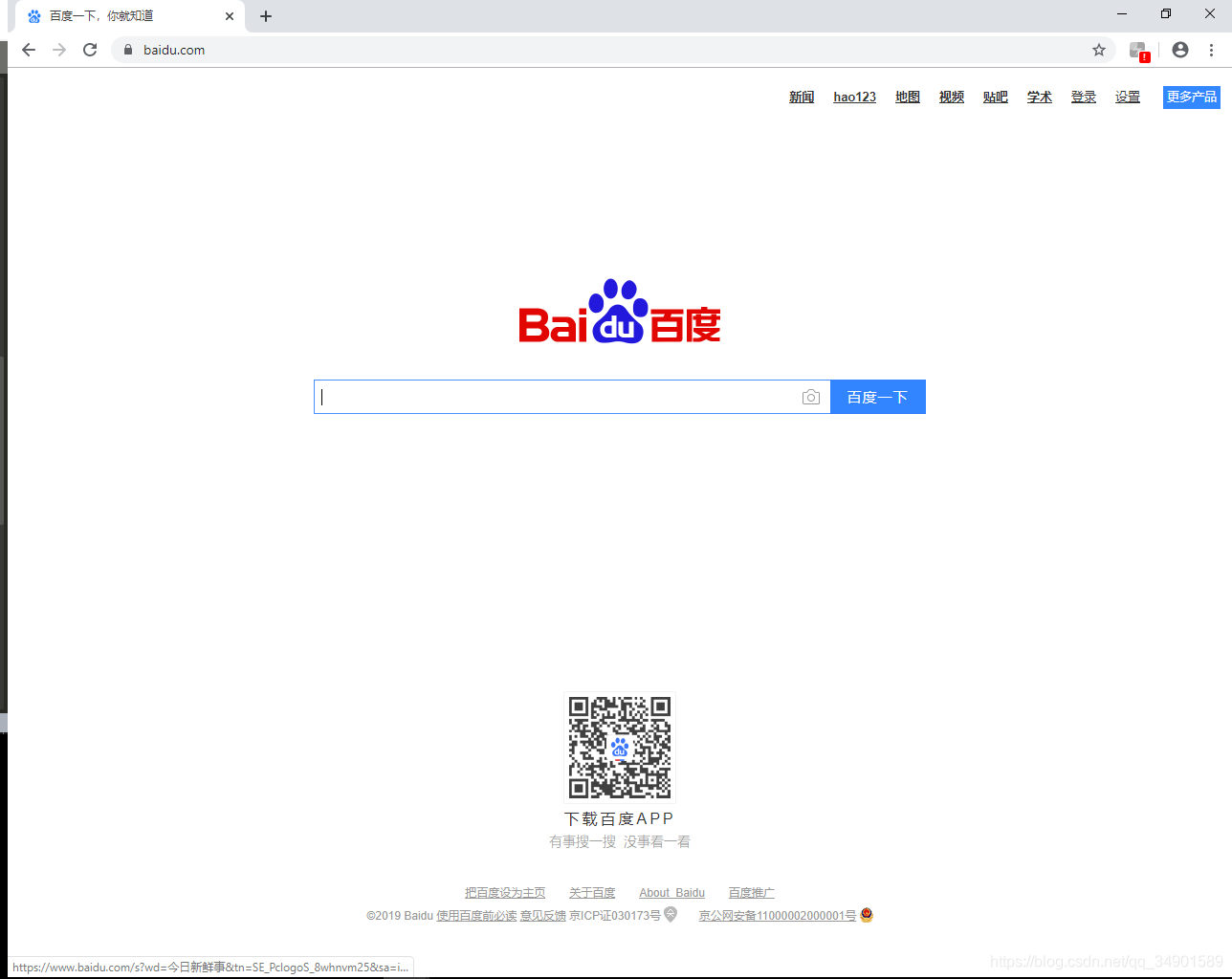Open the 贴吧 tieba link
This screenshot has height=979, width=1232.
[996, 97]
